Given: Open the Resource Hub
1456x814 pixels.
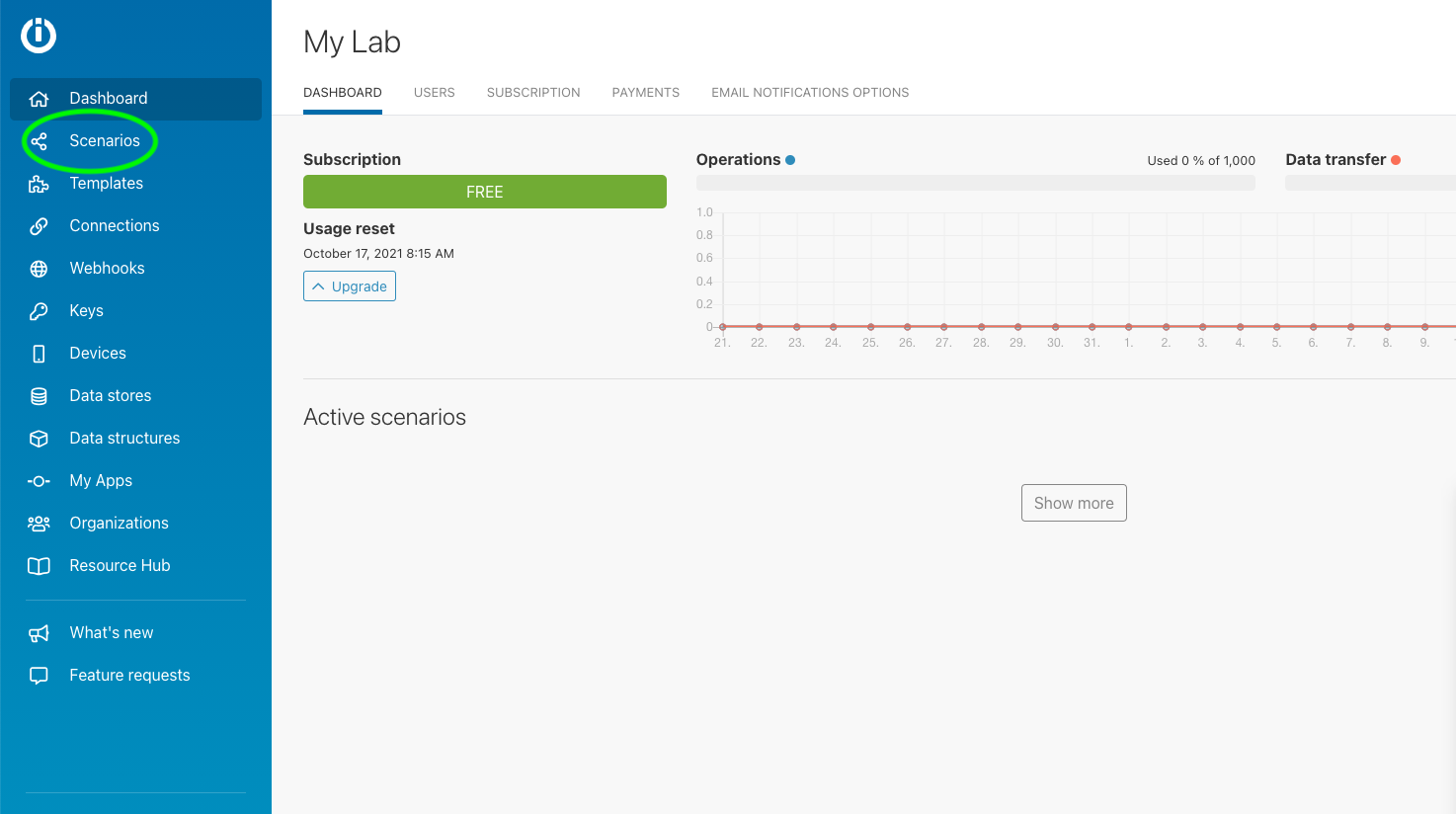Looking at the screenshot, I should [120, 565].
